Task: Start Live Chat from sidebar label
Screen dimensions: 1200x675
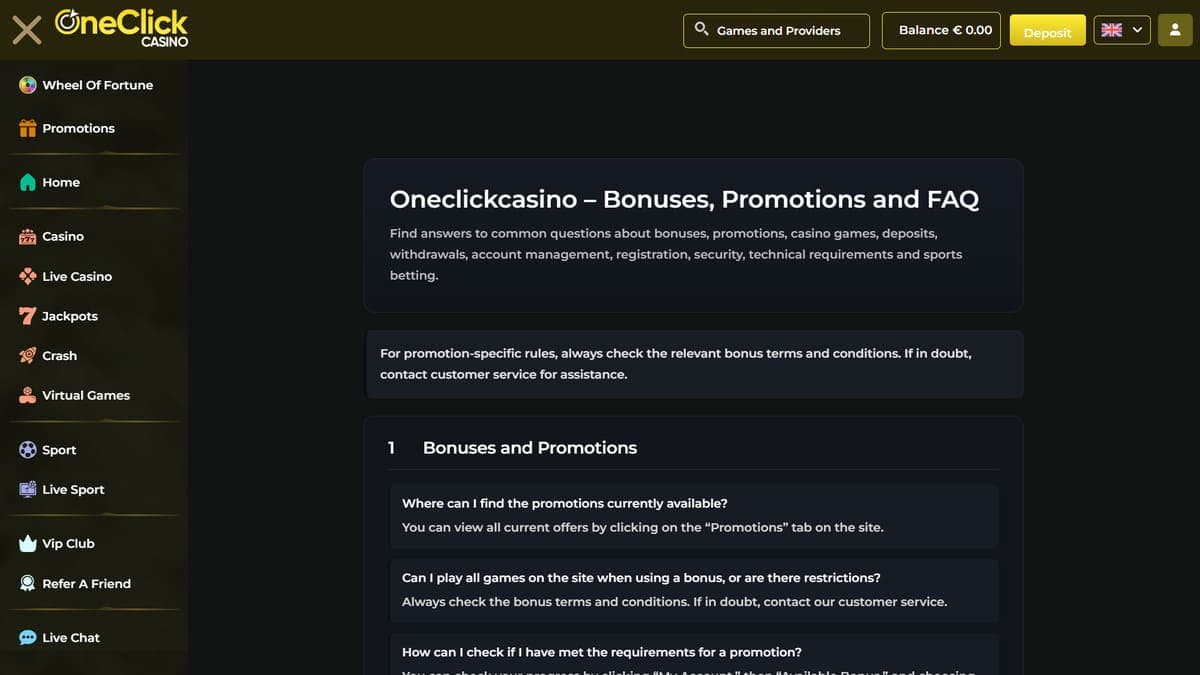Action: click(x=71, y=637)
